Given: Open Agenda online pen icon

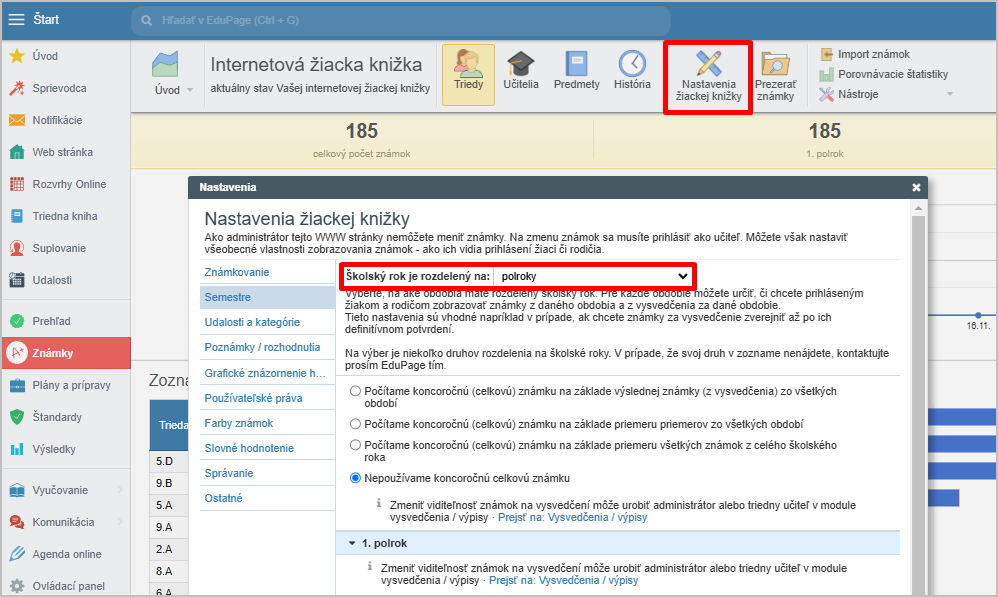Looking at the screenshot, I should tap(17, 554).
